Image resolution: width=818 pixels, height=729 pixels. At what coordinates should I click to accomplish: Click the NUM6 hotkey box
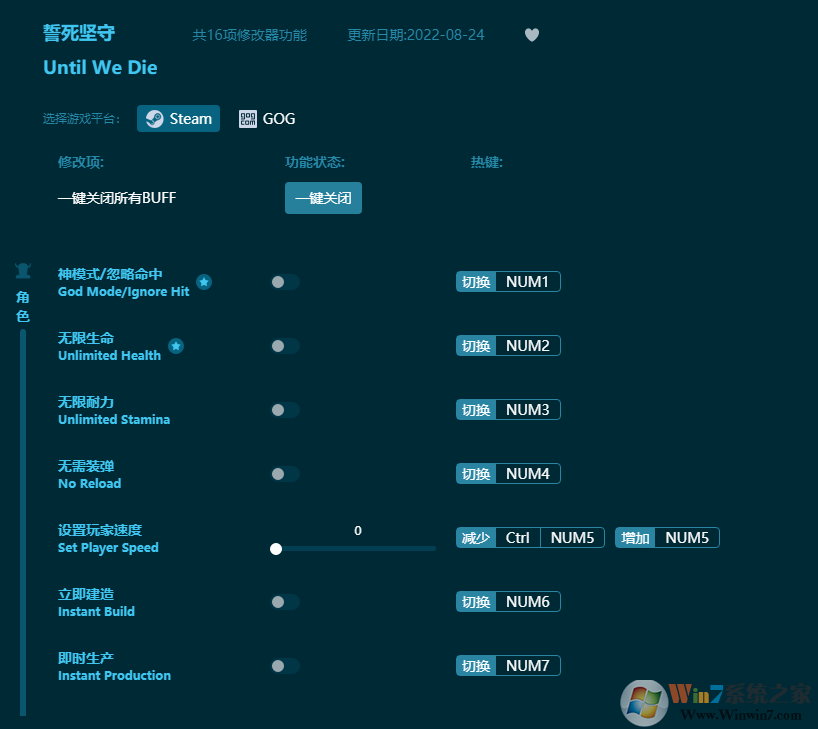(527, 602)
